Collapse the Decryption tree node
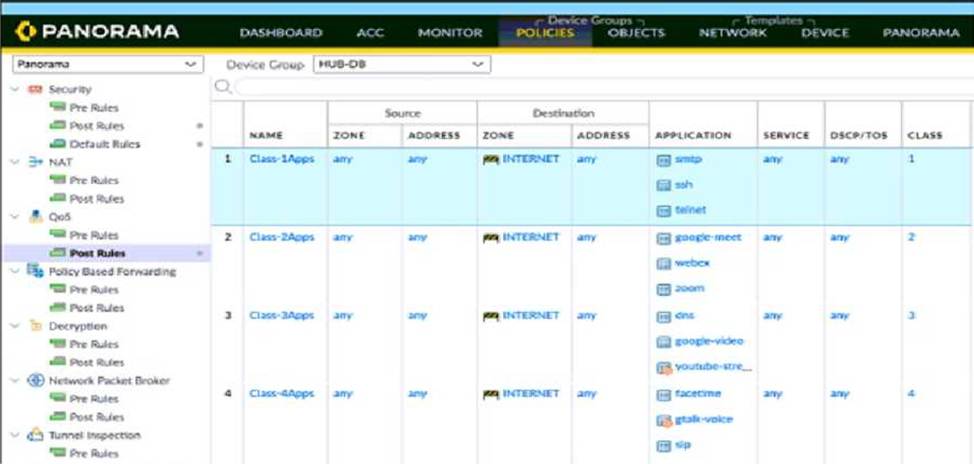 coord(16,326)
